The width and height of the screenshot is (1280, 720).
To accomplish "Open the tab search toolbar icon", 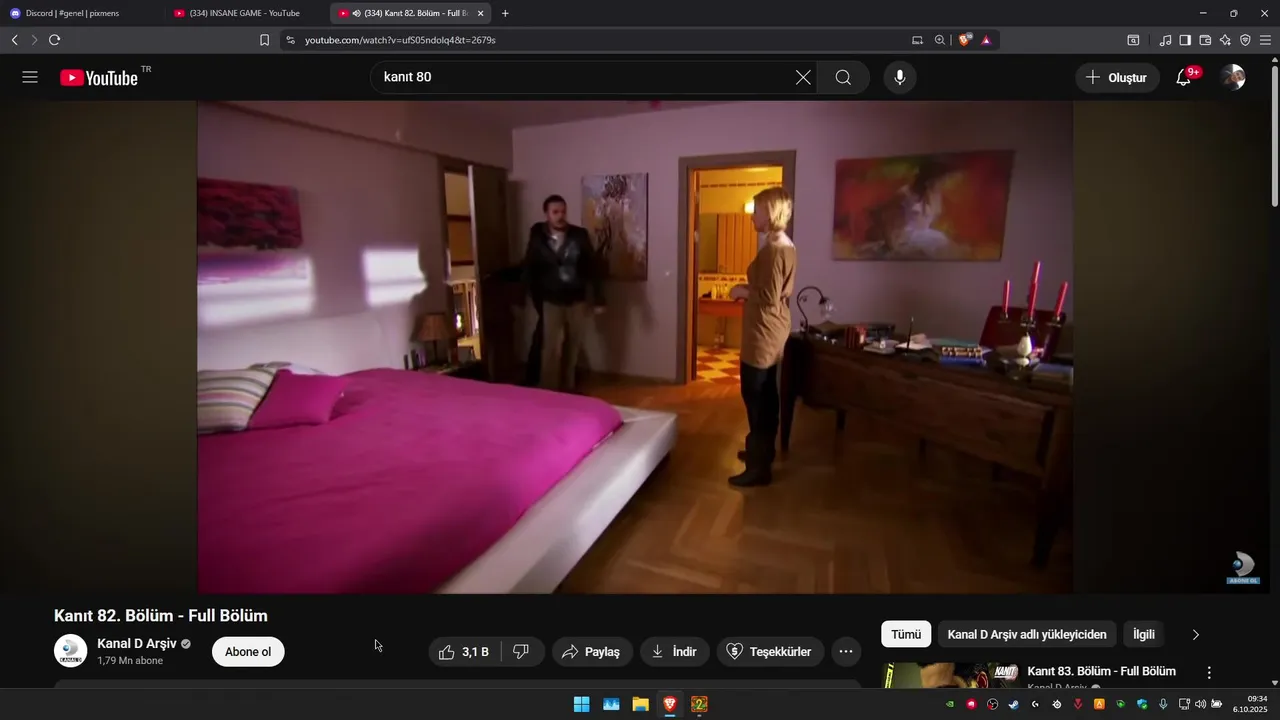I will tap(1133, 40).
